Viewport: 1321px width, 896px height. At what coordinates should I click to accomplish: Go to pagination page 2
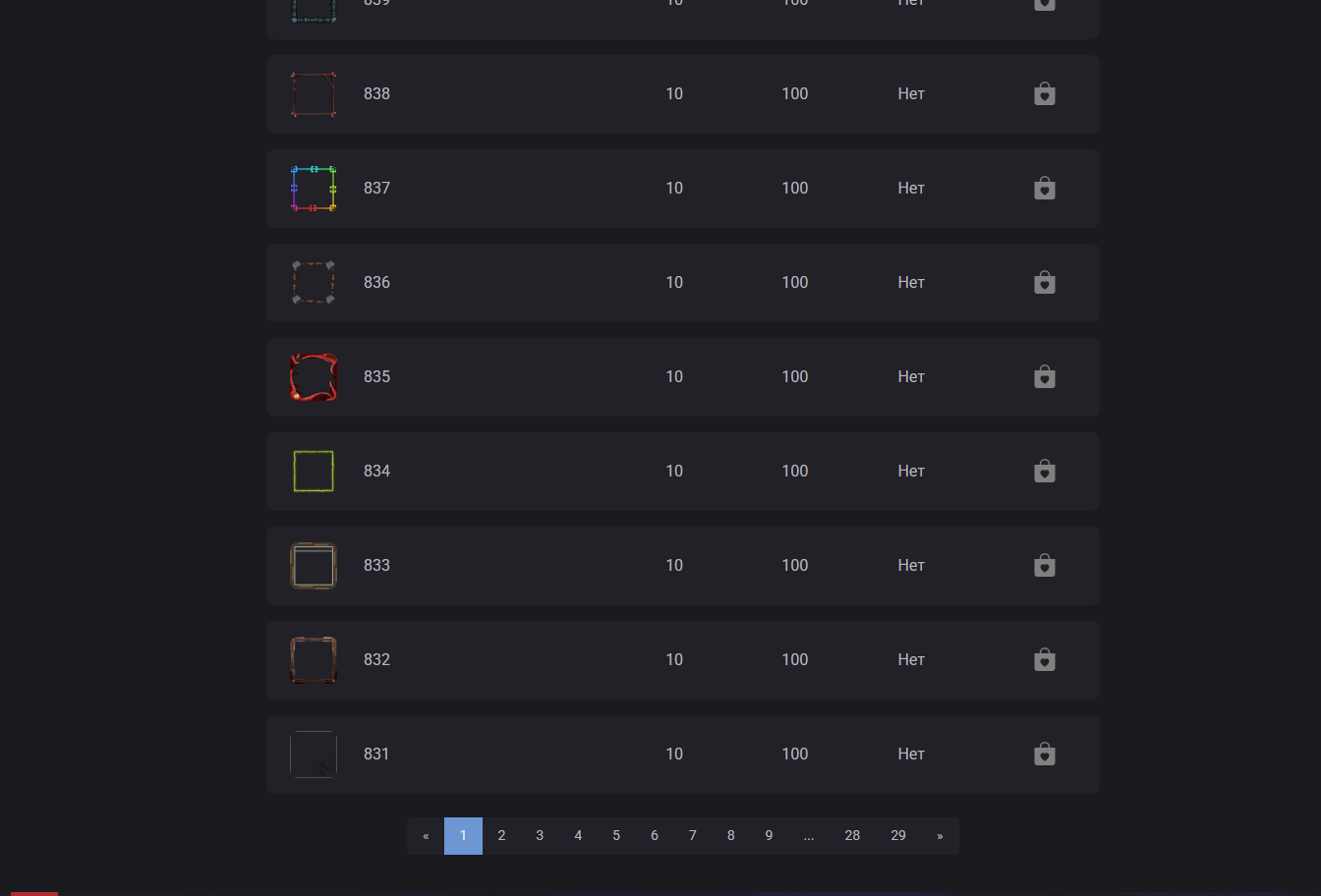click(x=501, y=836)
